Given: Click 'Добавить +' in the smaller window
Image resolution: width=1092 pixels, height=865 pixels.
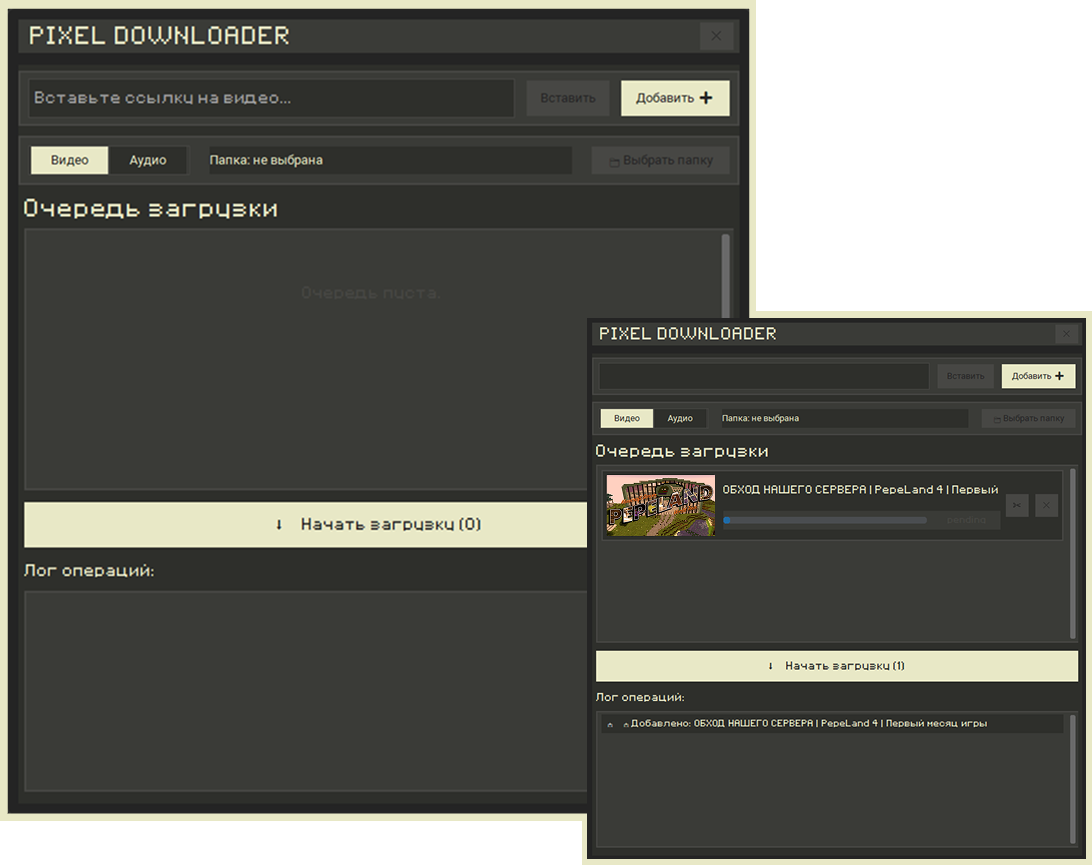Looking at the screenshot, I should (1038, 376).
